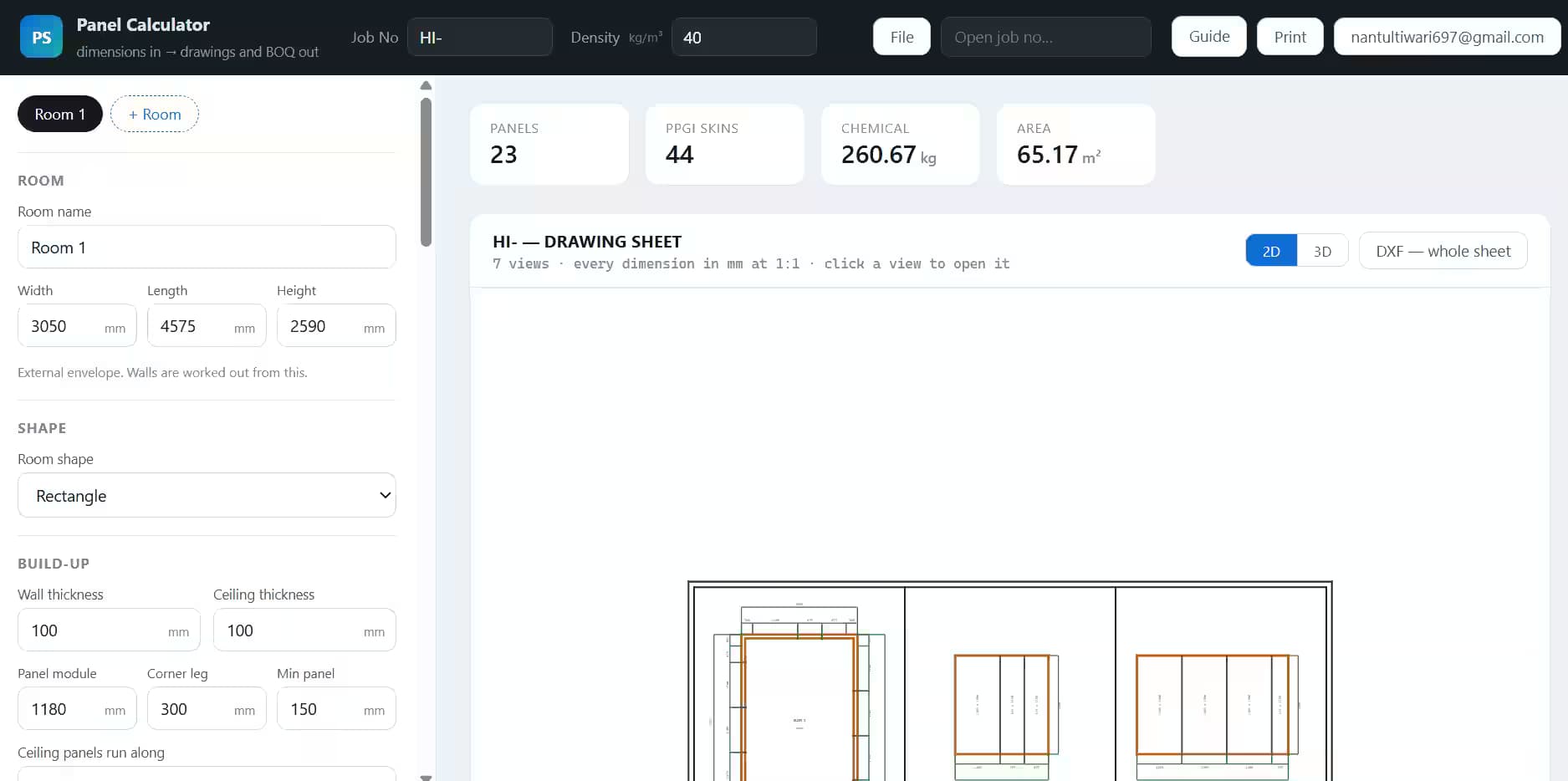Set the room Width field
This screenshot has width=1568, height=781.
[77, 326]
